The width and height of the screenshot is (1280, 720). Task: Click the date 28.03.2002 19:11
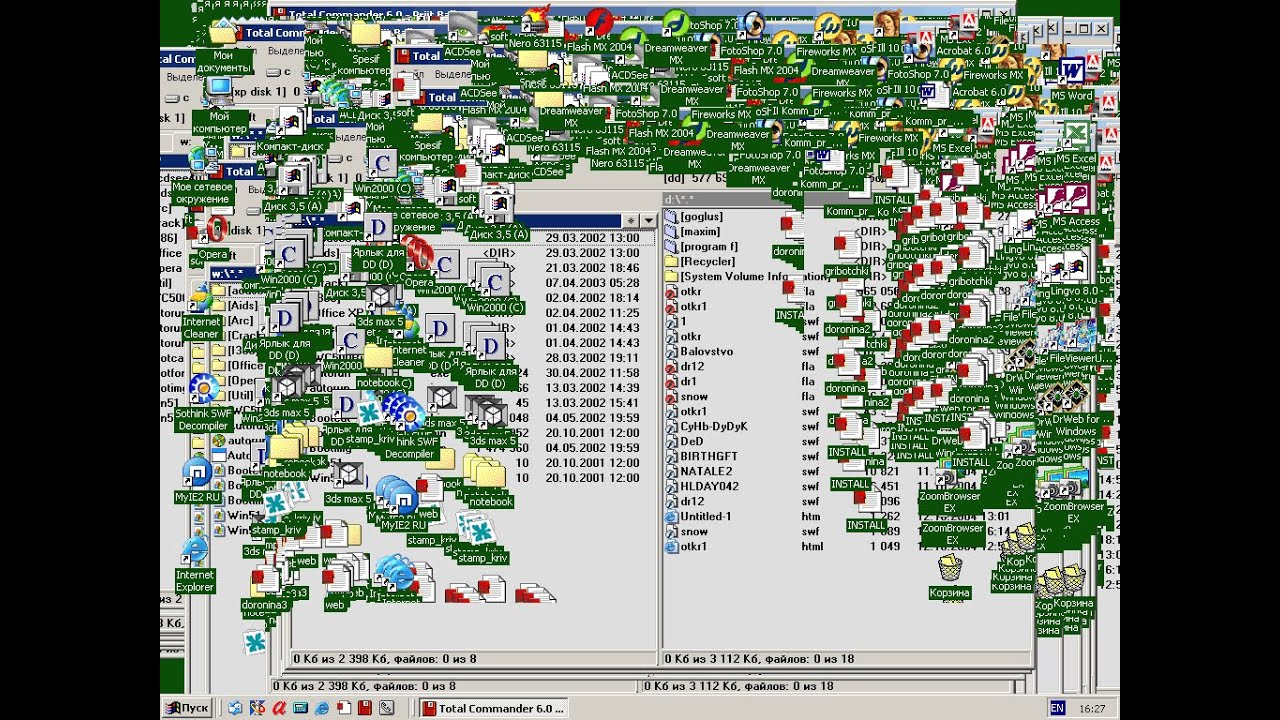(x=592, y=358)
